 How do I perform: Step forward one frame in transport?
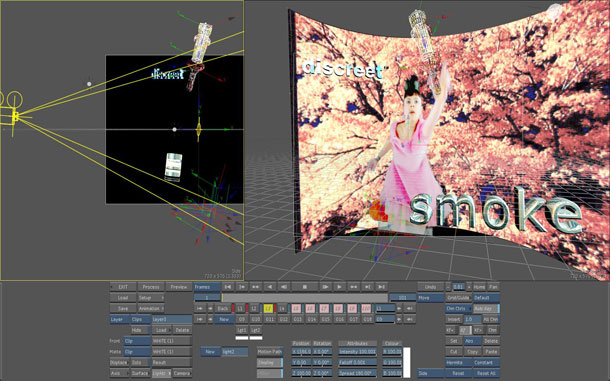click(x=325, y=287)
